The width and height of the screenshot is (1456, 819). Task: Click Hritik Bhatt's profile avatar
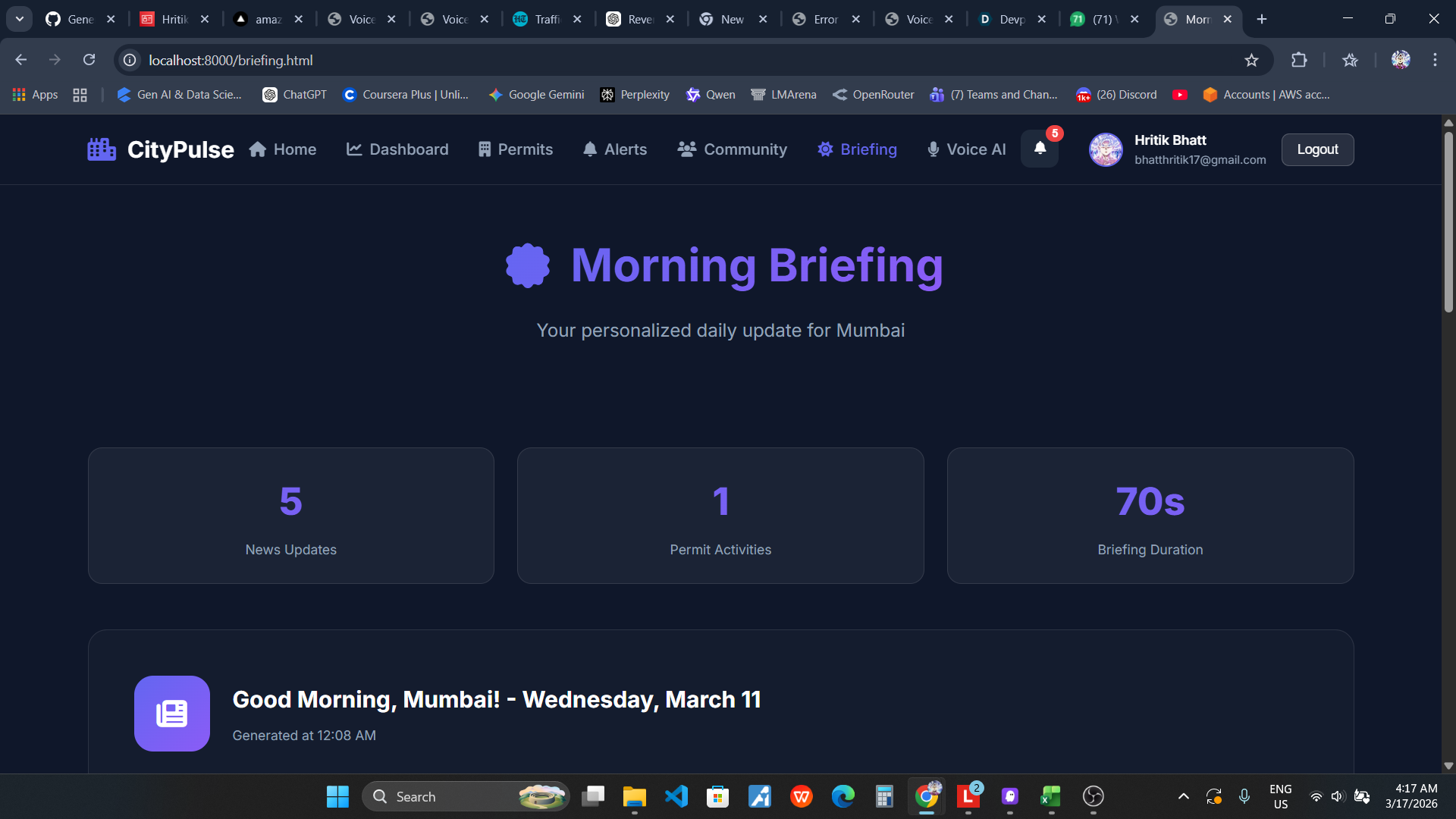point(1106,149)
